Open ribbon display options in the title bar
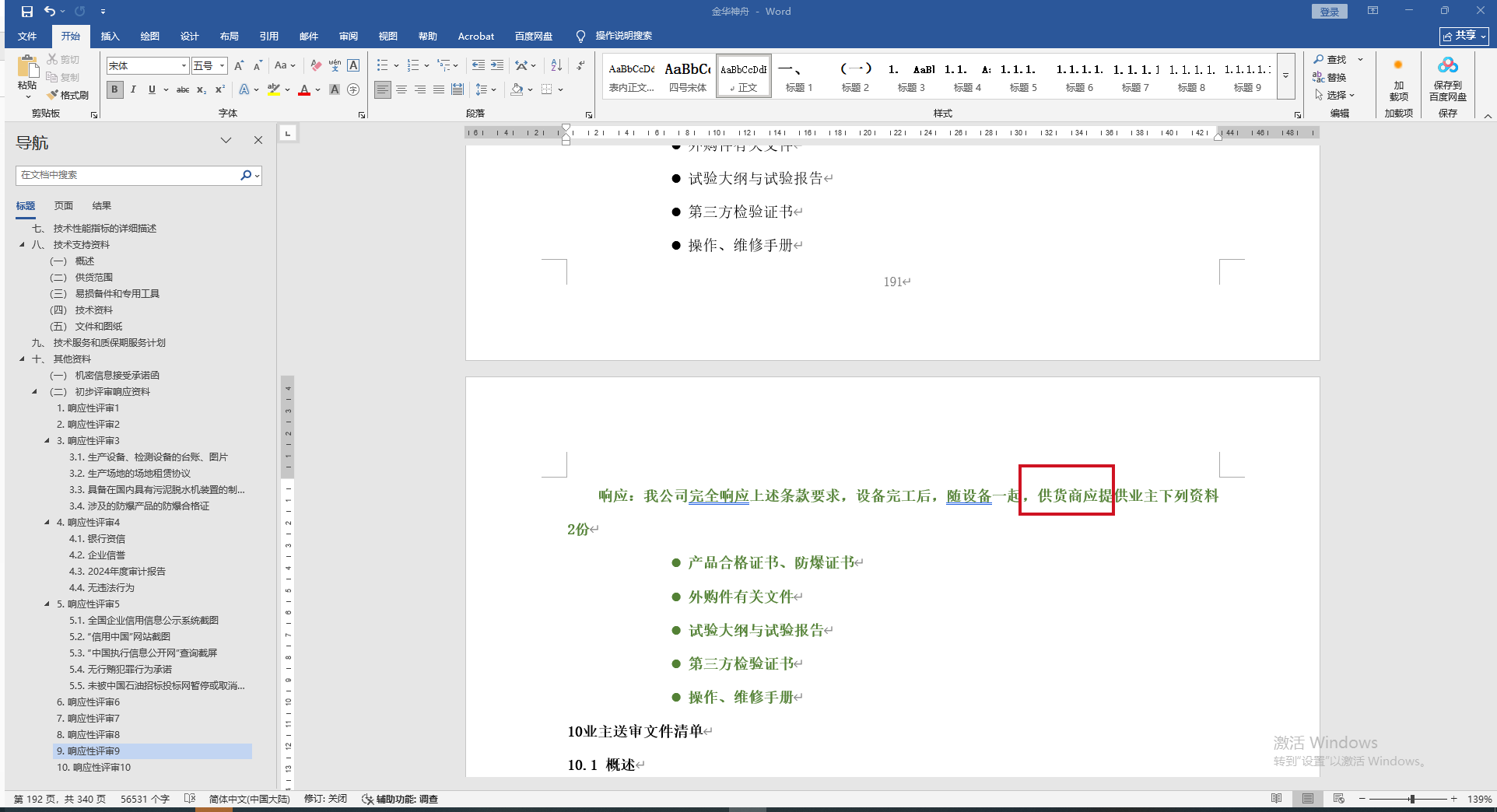 click(1373, 11)
